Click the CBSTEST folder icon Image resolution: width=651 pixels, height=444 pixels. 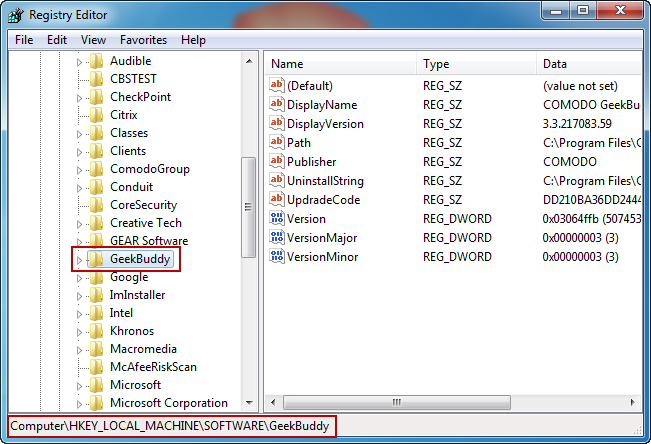coord(96,79)
